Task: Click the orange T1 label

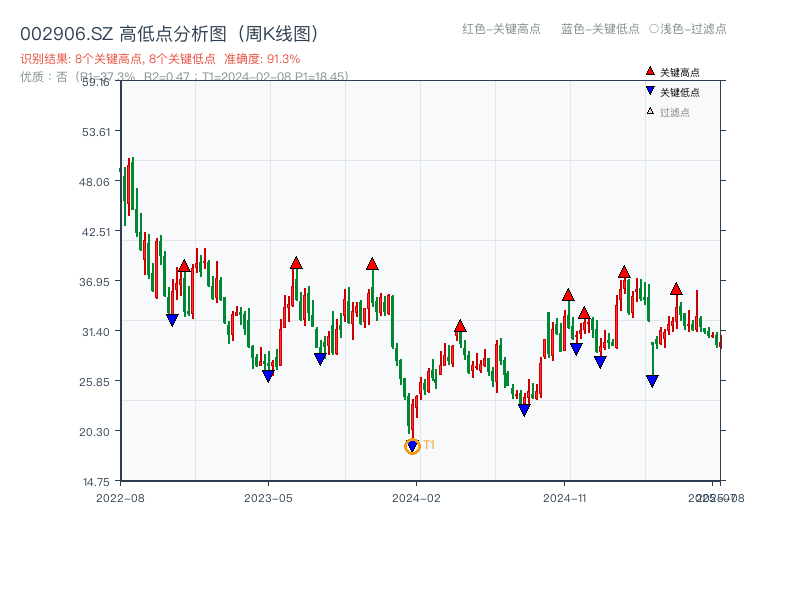Action: point(429,445)
